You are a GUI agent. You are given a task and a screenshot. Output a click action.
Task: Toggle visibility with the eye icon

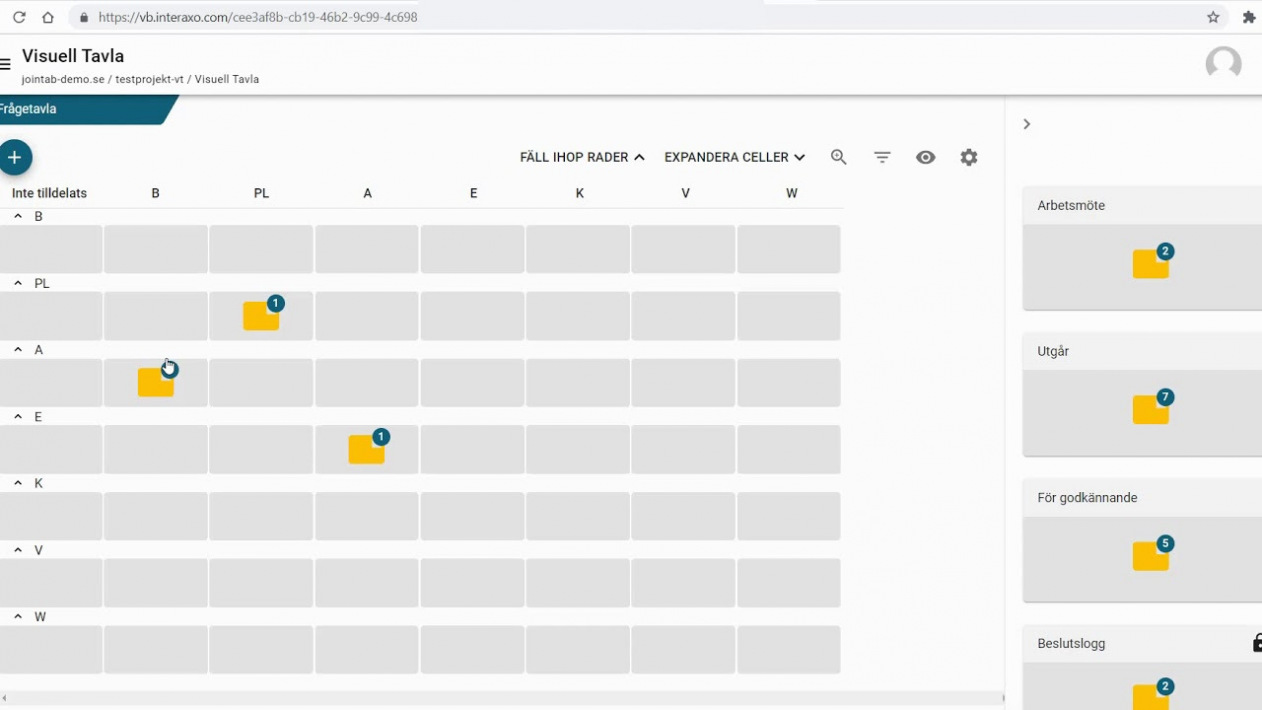pos(926,157)
